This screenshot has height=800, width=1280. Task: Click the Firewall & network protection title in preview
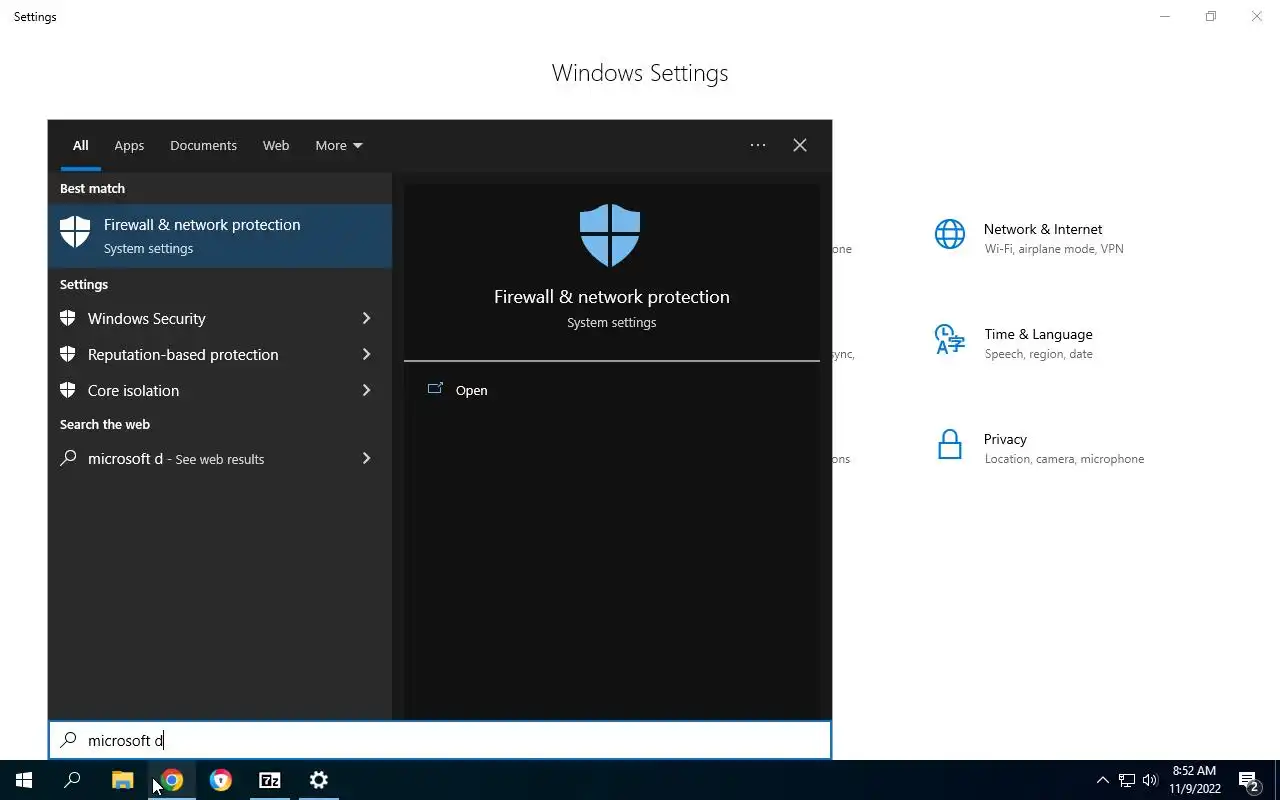tap(611, 296)
